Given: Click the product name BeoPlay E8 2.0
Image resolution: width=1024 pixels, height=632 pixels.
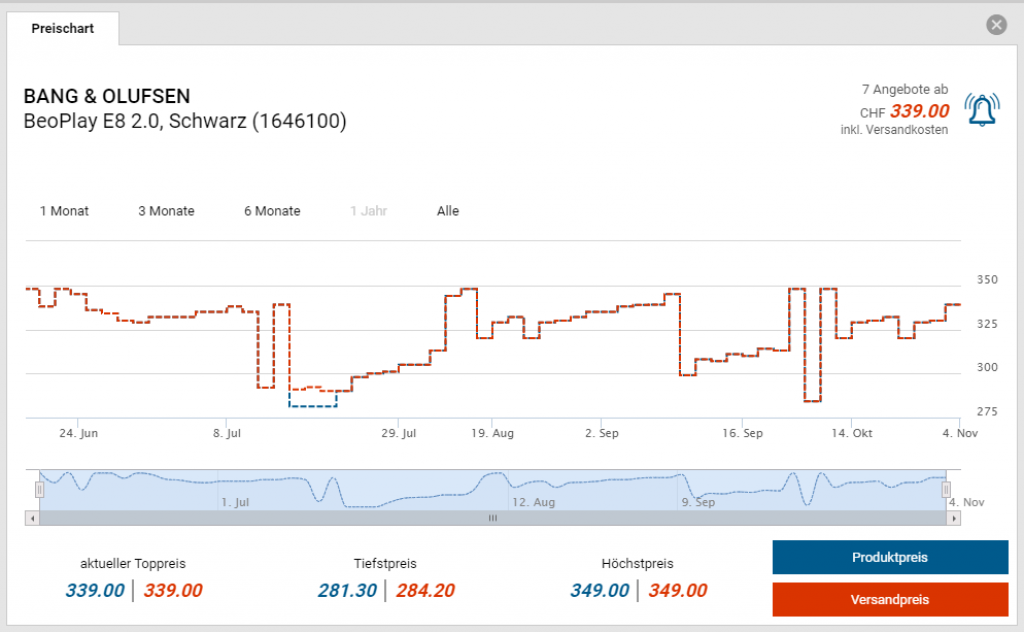Looking at the screenshot, I should point(185,121).
